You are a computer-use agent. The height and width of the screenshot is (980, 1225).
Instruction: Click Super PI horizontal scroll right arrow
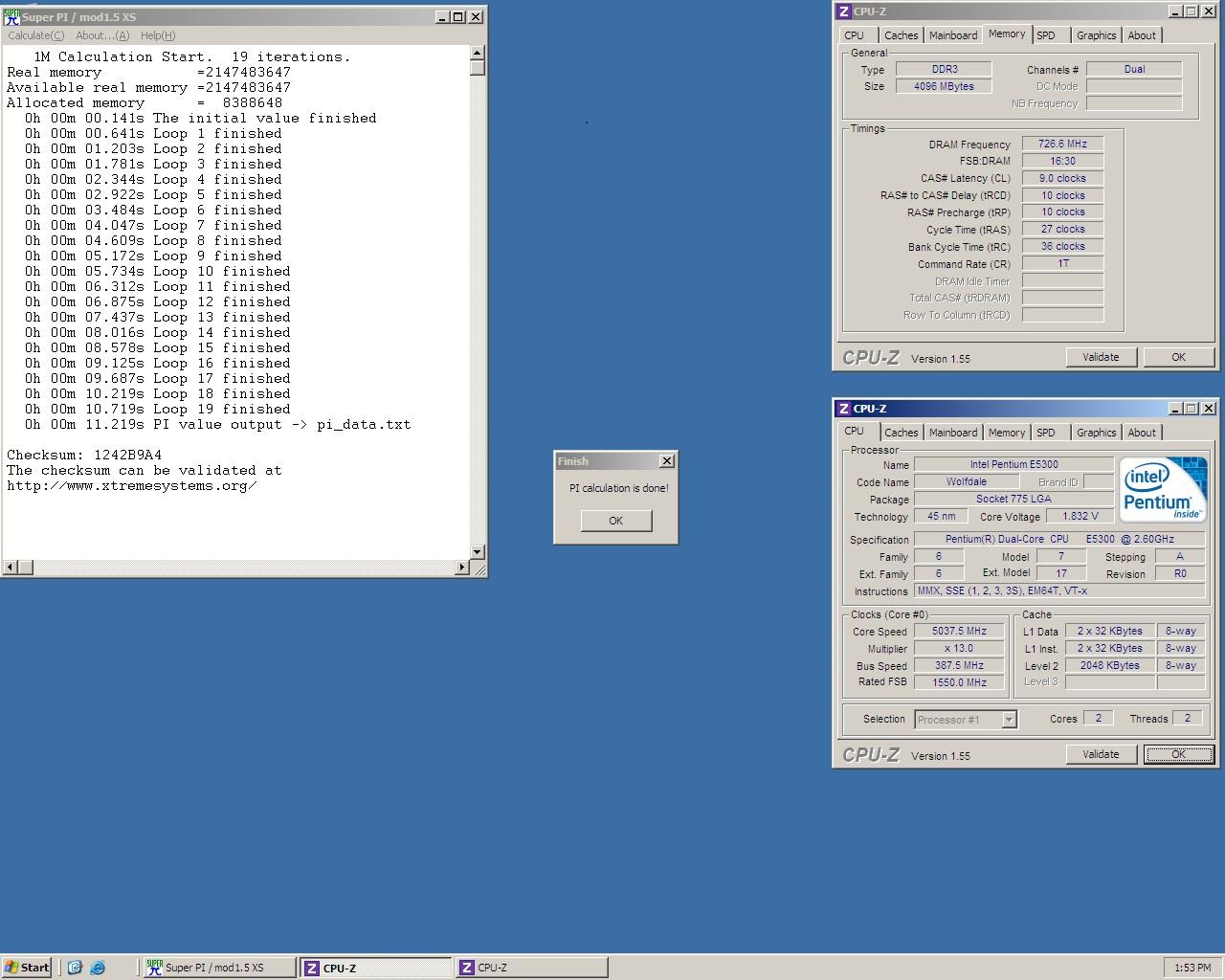461,568
